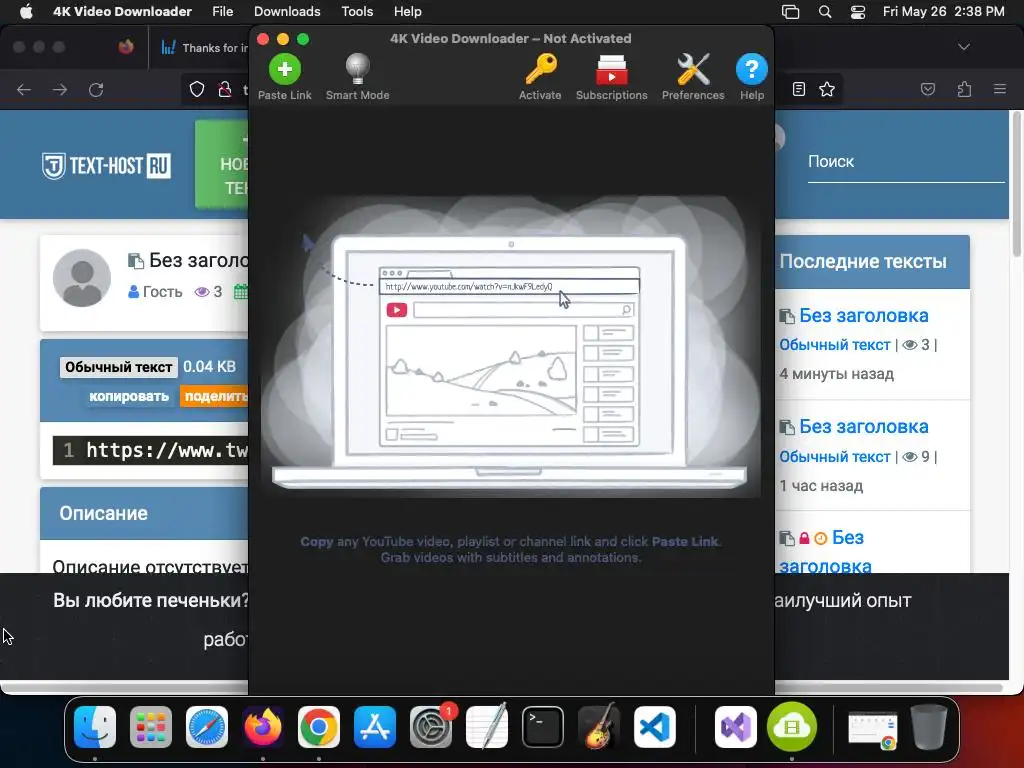Open Trash from the Dock
The image size is (1024, 768).
929,726
